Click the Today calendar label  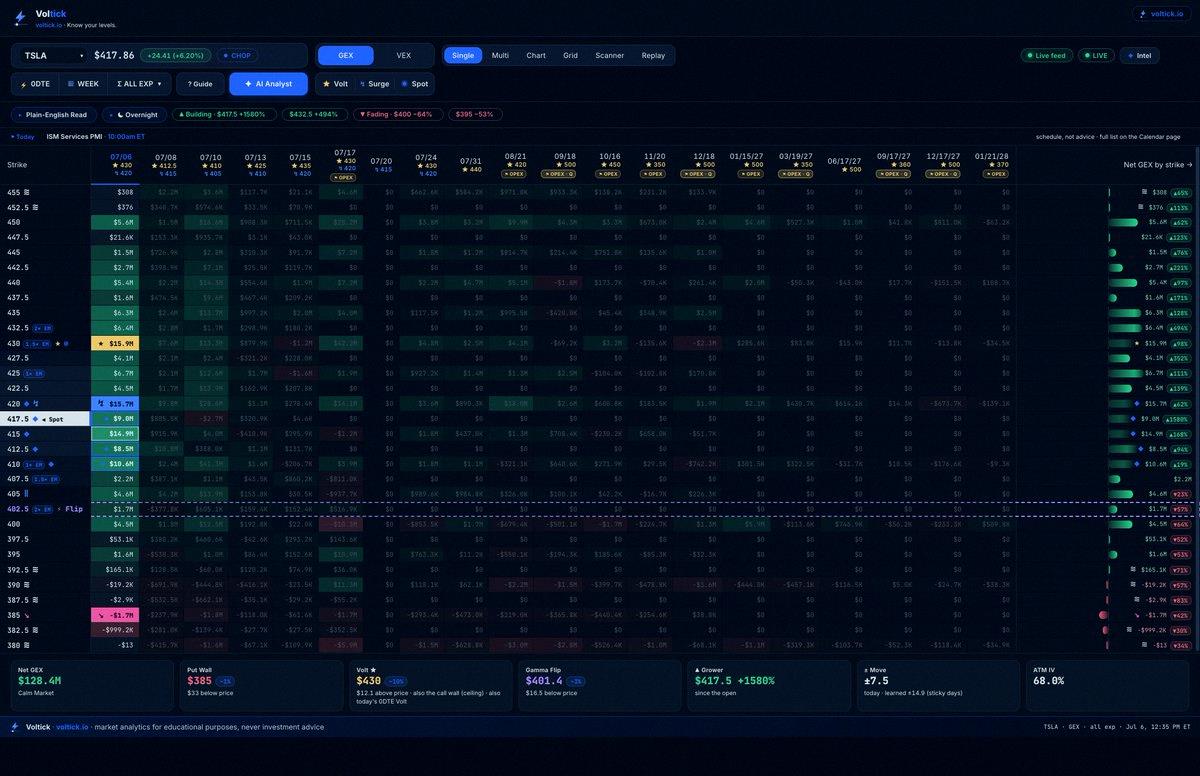(22, 137)
